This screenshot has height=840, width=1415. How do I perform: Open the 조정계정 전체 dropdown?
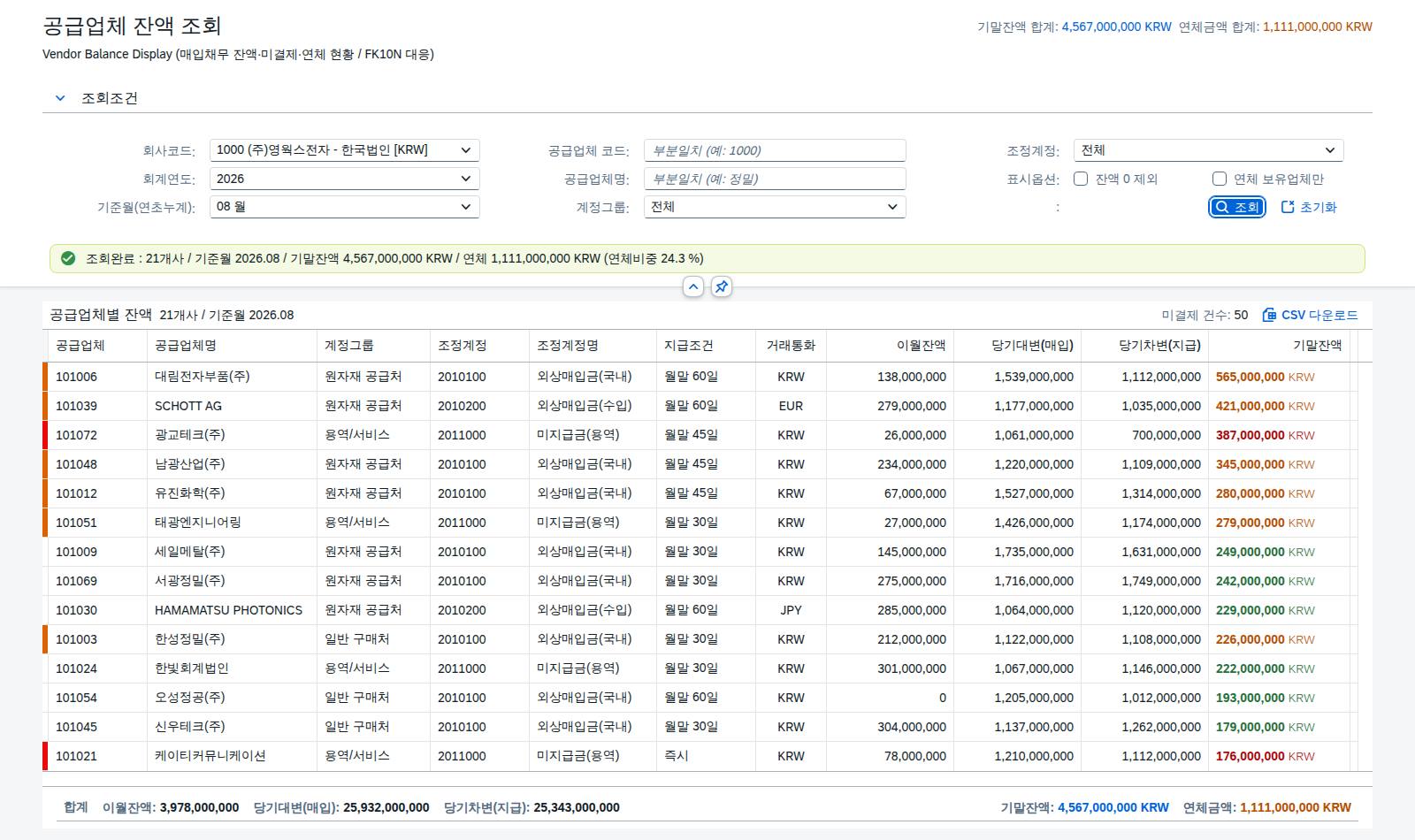tap(1208, 150)
